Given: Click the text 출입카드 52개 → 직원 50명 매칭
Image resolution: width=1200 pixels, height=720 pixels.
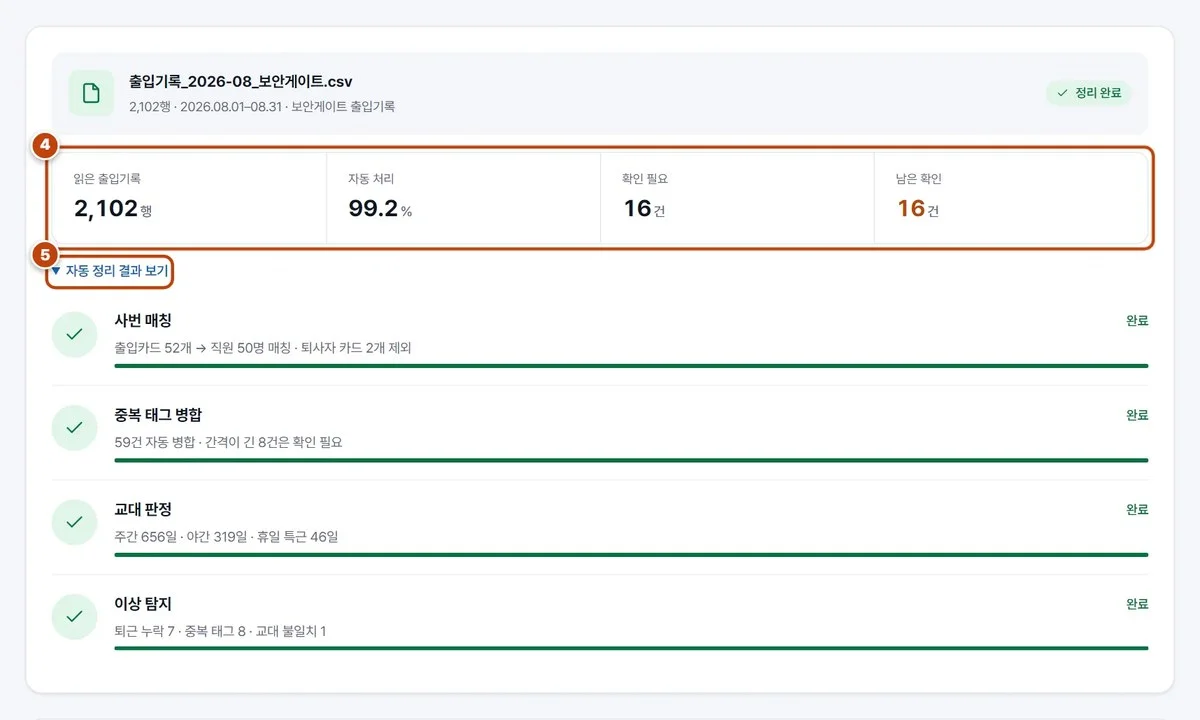Looking at the screenshot, I should coord(202,348).
